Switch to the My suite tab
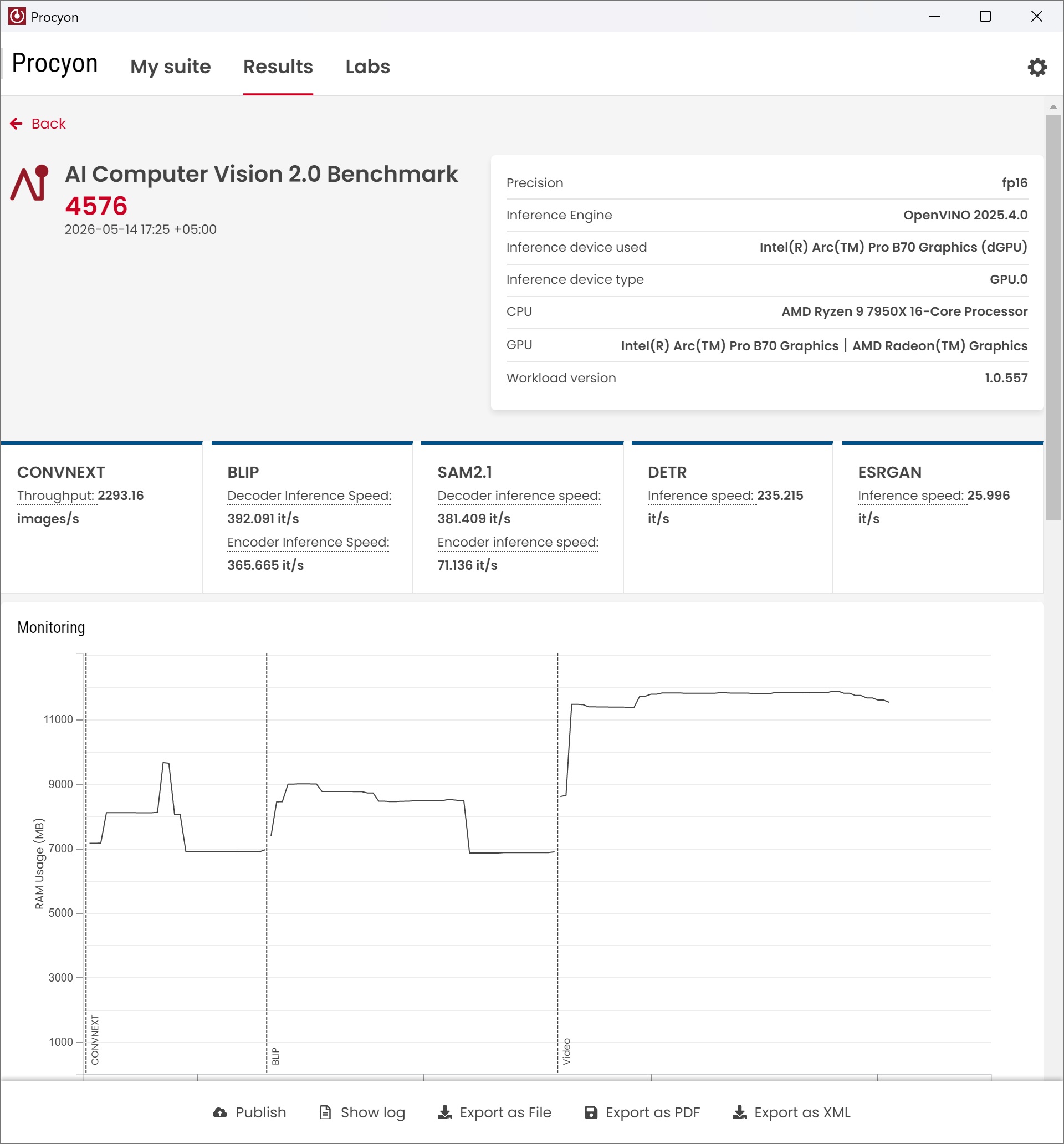 click(170, 67)
